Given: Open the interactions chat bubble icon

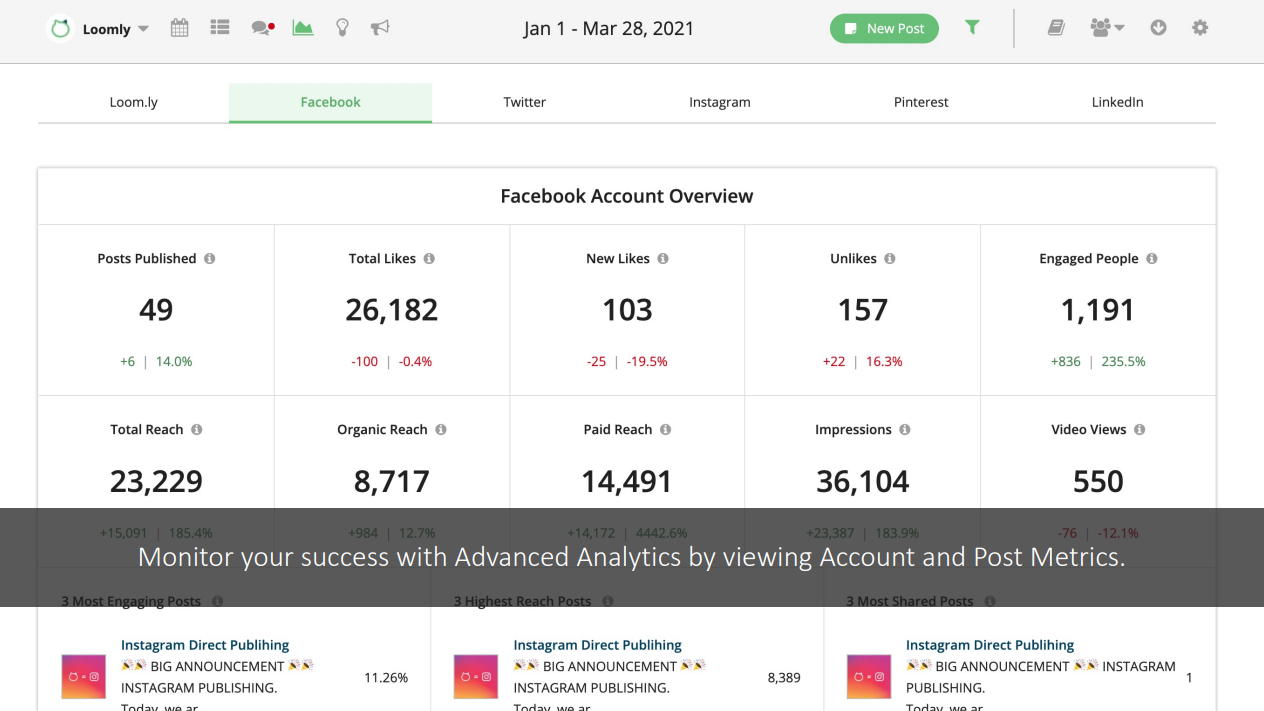Looking at the screenshot, I should [x=262, y=28].
